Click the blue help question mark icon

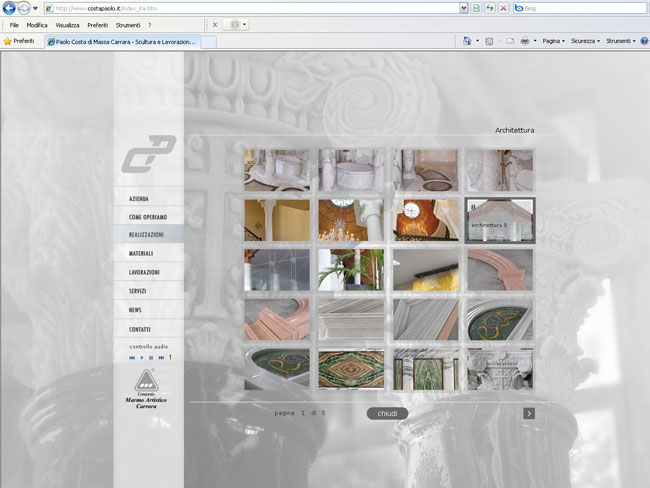coord(644,41)
